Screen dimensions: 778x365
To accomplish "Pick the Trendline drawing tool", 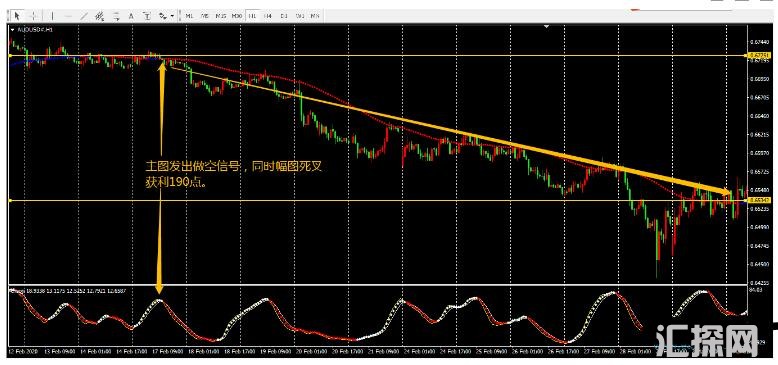I will pos(83,15).
